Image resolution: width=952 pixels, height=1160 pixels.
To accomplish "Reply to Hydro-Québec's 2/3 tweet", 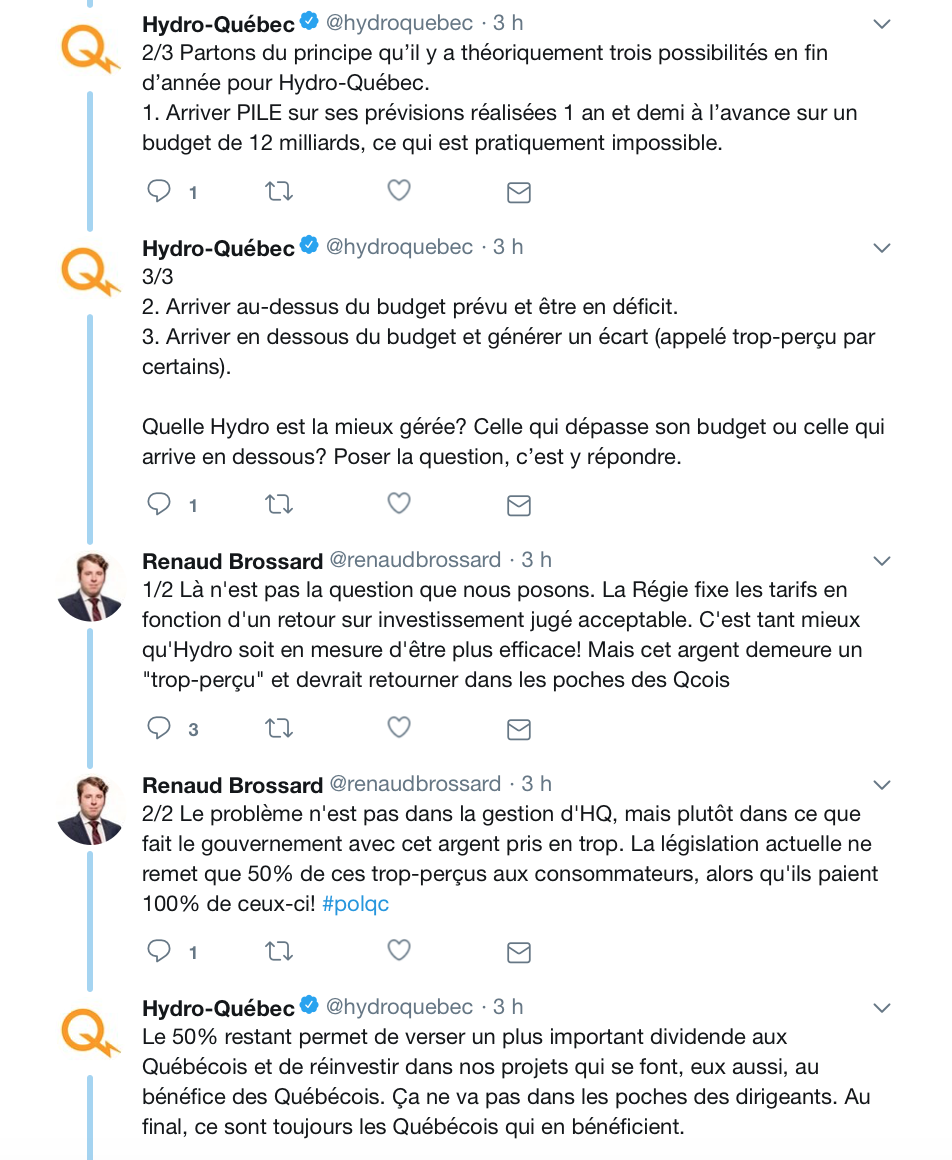I will (160, 191).
